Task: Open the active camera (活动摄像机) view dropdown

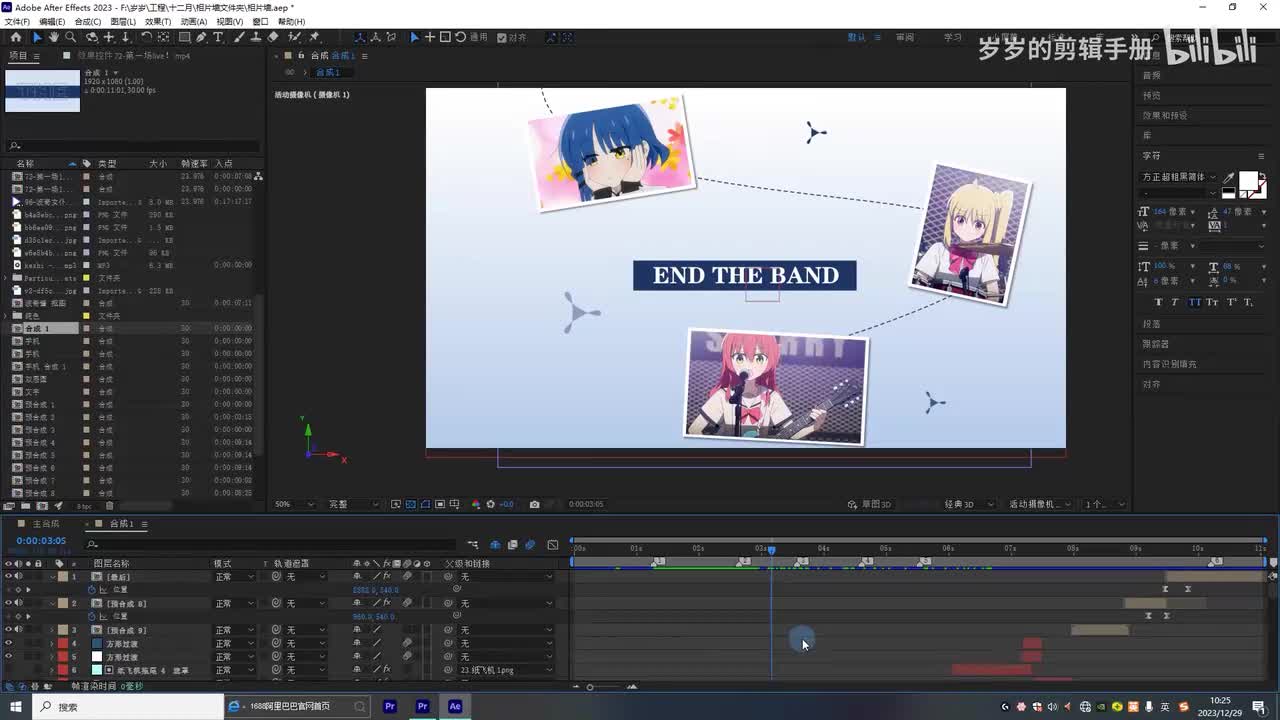Action: click(1040, 505)
